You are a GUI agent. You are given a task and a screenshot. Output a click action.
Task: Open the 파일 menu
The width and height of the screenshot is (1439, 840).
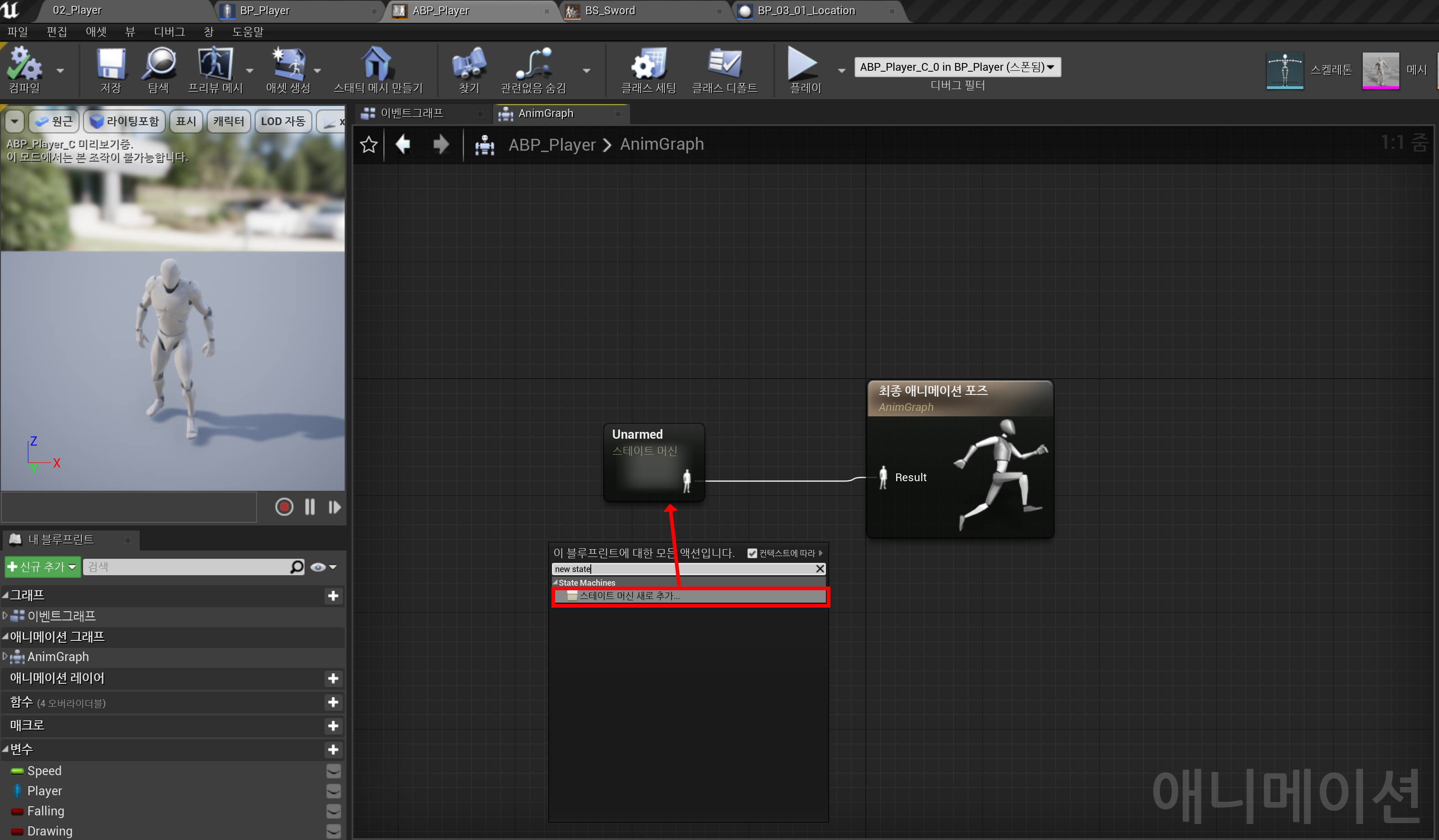click(17, 32)
